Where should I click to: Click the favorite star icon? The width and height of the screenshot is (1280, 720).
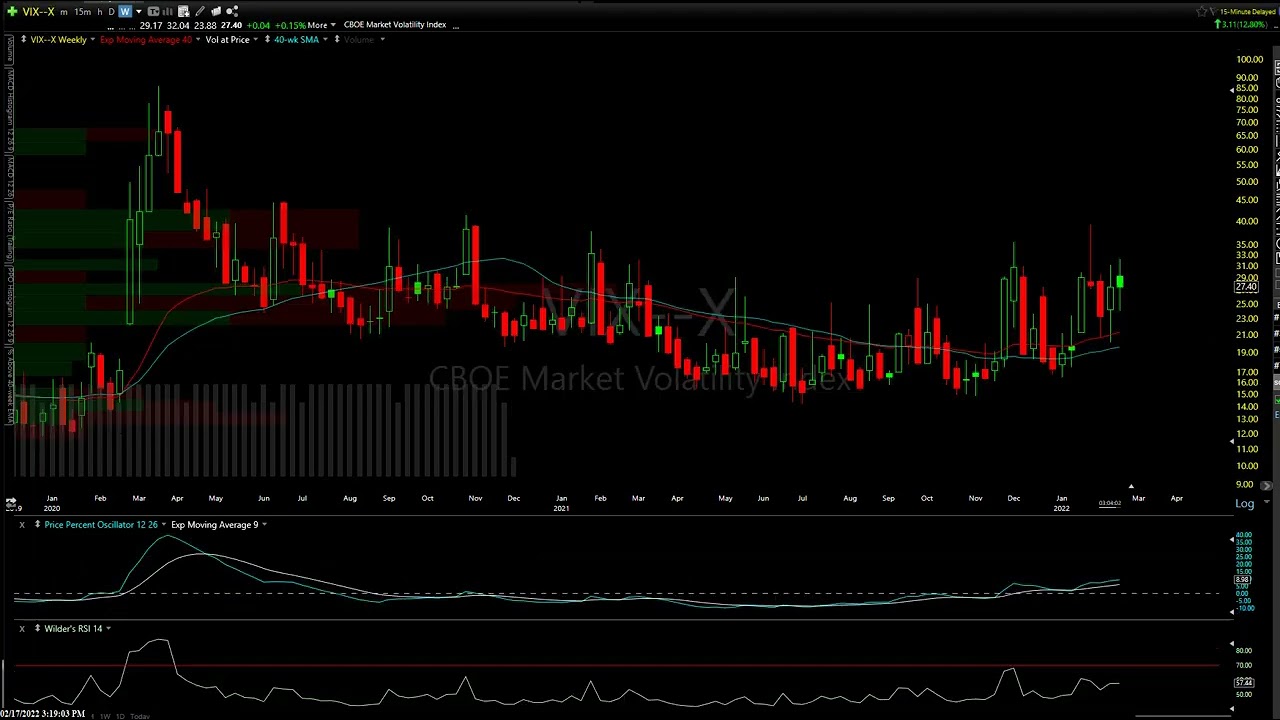point(1201,11)
